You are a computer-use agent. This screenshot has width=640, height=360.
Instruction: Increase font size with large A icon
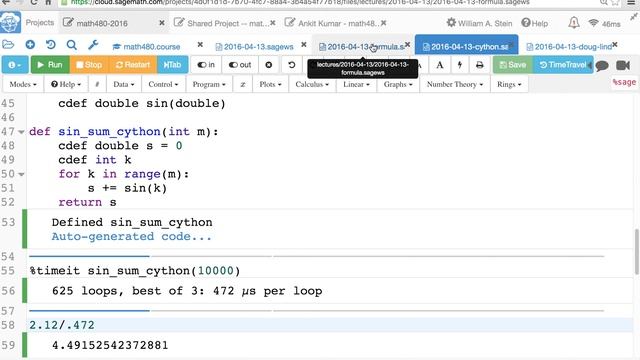[440, 65]
